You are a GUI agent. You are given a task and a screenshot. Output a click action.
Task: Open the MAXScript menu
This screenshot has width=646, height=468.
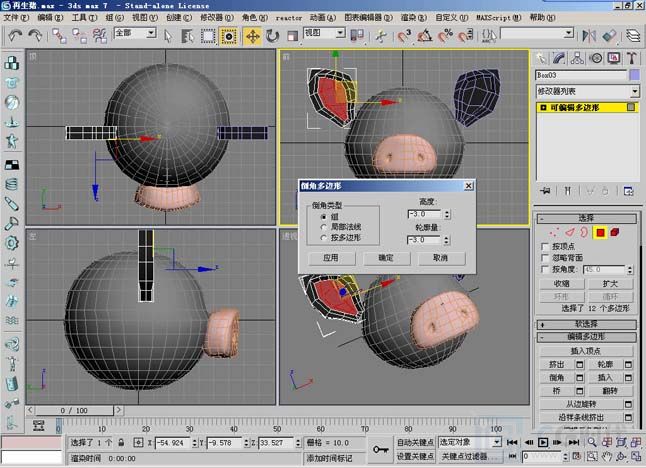pos(499,18)
